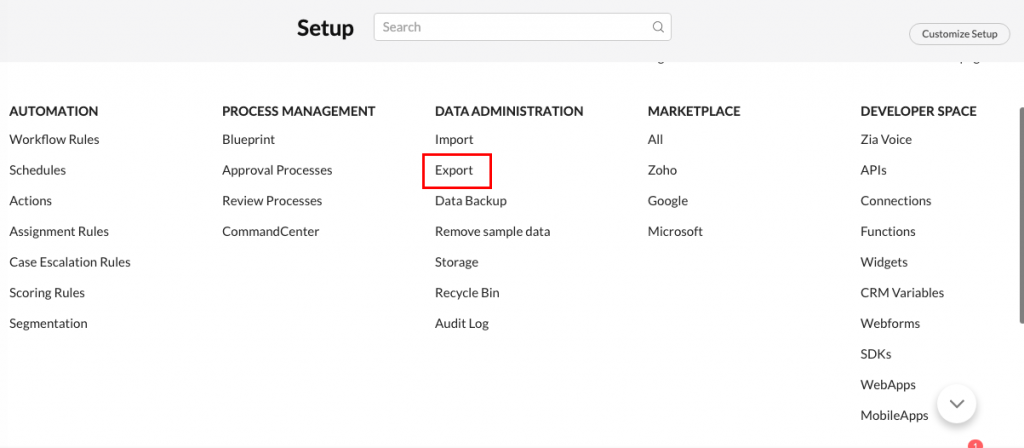Open Approval Processes

click(277, 170)
